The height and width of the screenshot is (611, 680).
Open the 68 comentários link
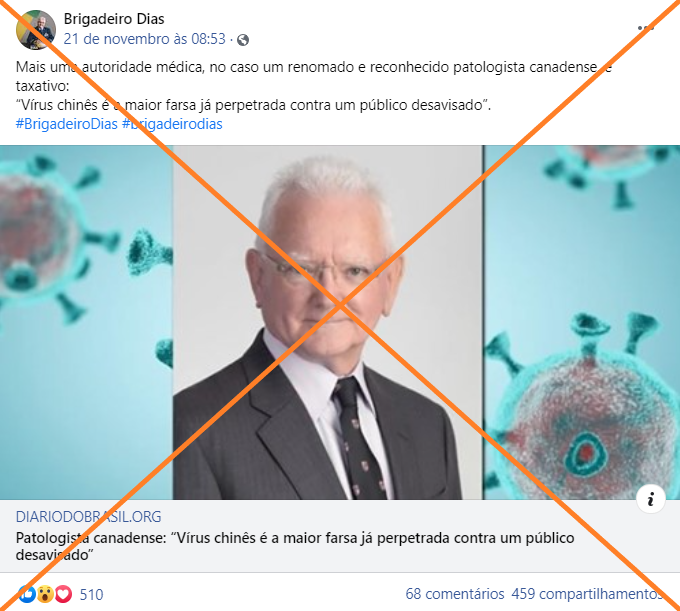point(455,594)
